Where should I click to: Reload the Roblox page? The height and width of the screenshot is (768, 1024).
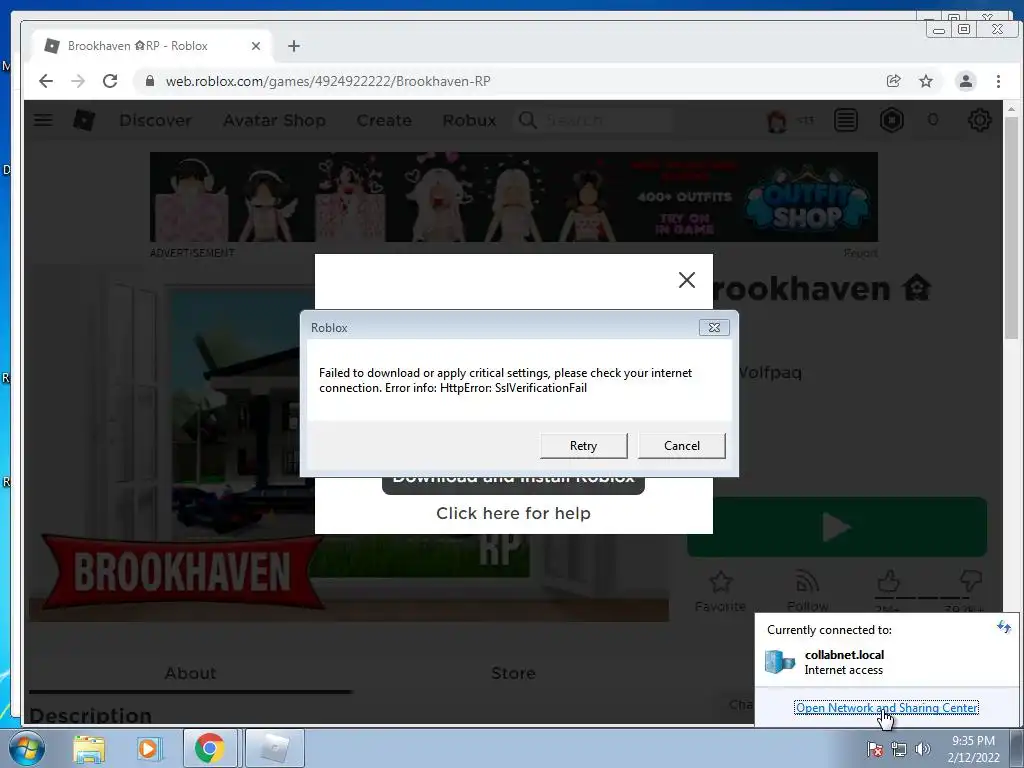(x=110, y=81)
